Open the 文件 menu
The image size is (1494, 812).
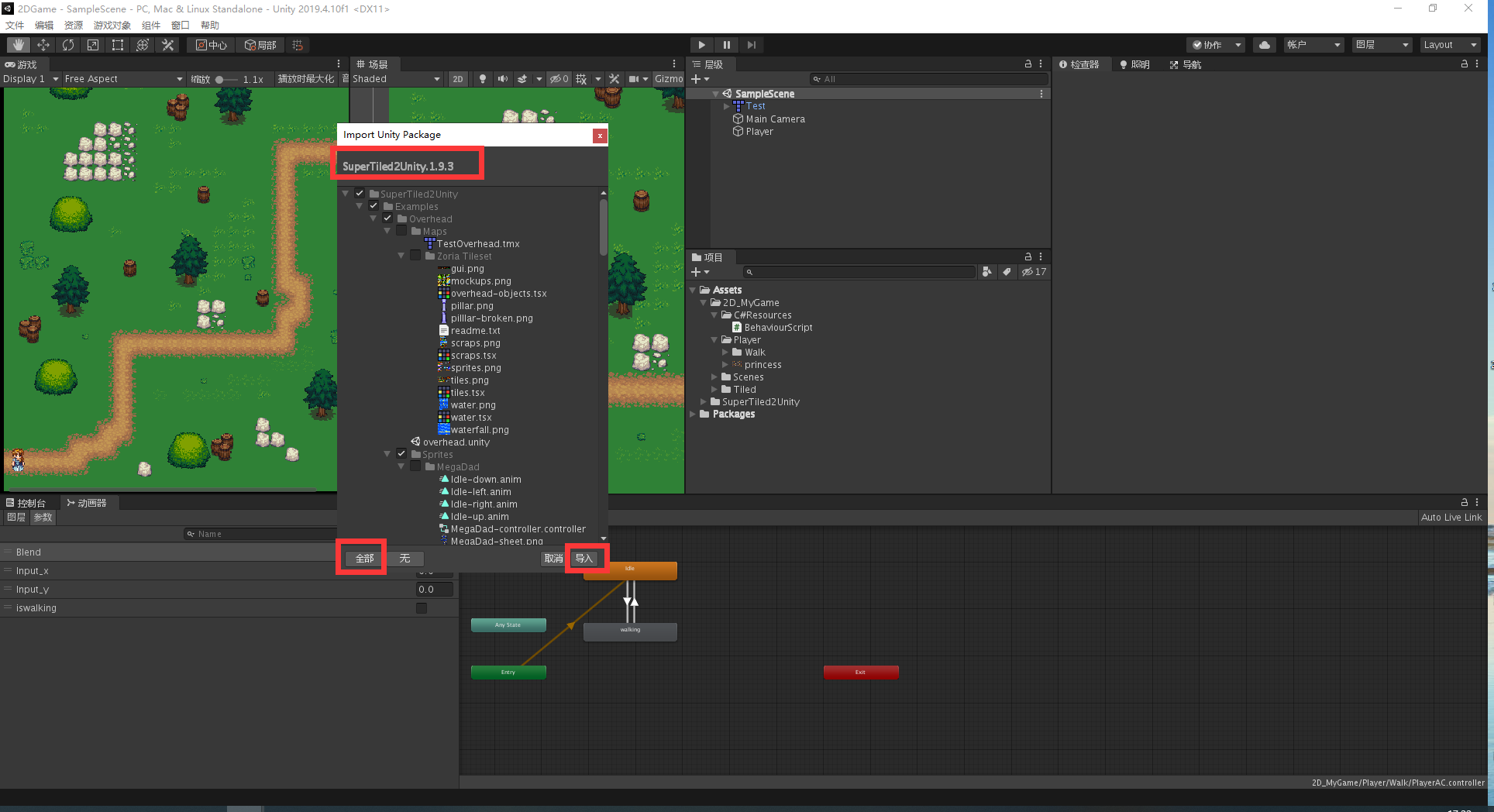click(14, 25)
